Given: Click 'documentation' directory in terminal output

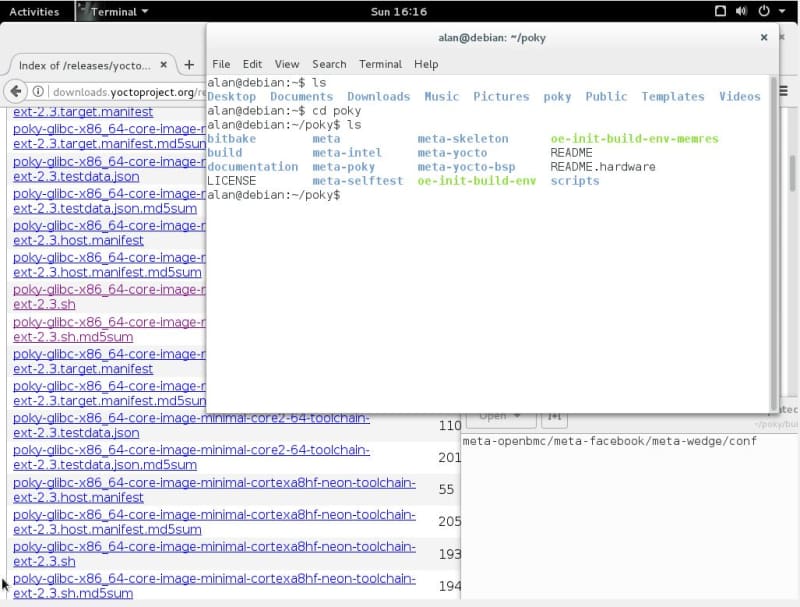Looking at the screenshot, I should [252, 167].
